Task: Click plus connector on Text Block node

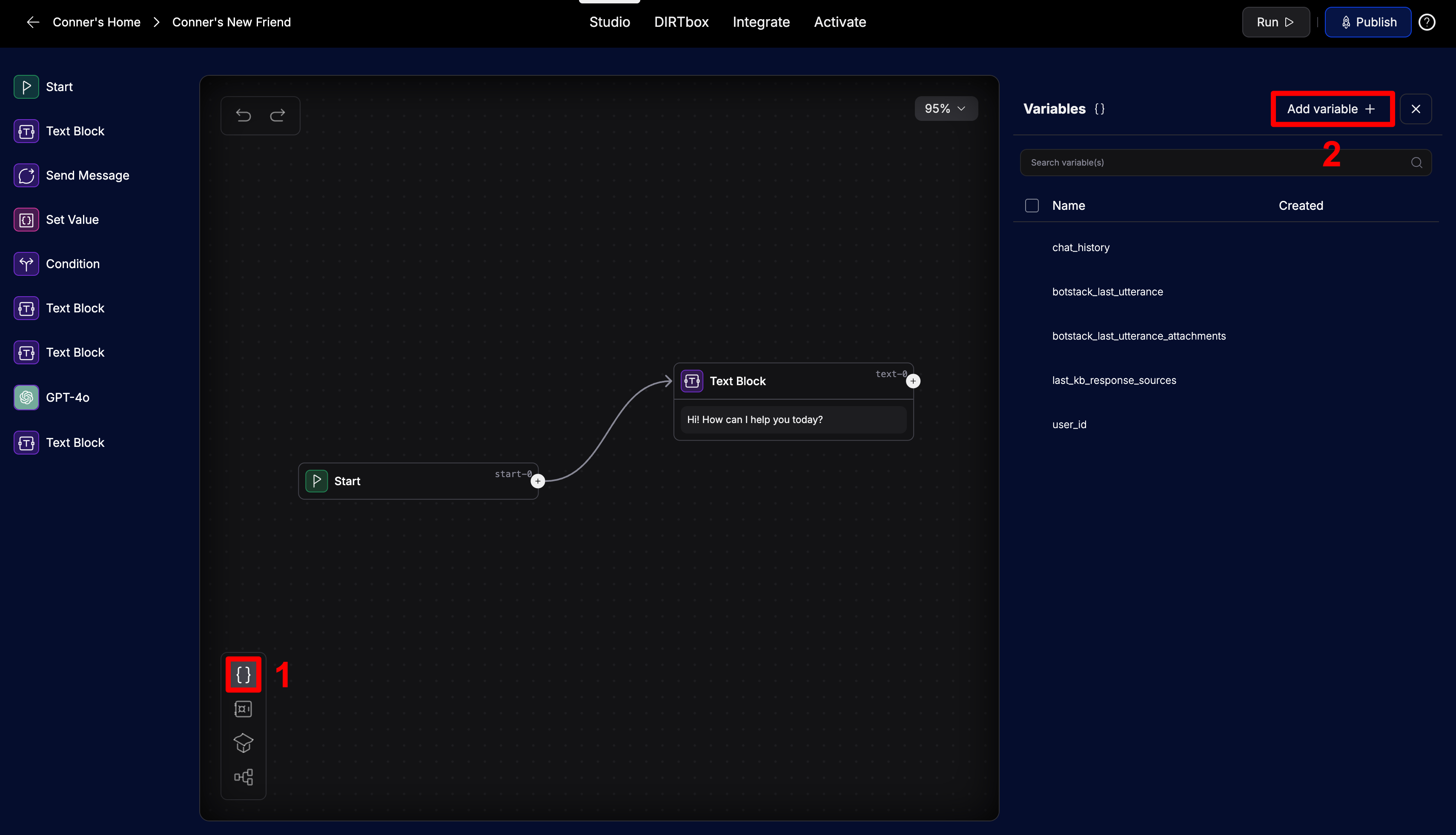Action: click(x=913, y=381)
